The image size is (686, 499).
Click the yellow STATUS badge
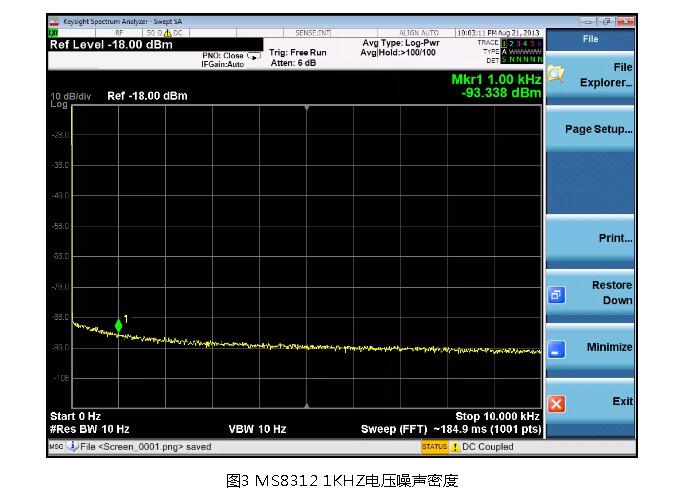[434, 447]
